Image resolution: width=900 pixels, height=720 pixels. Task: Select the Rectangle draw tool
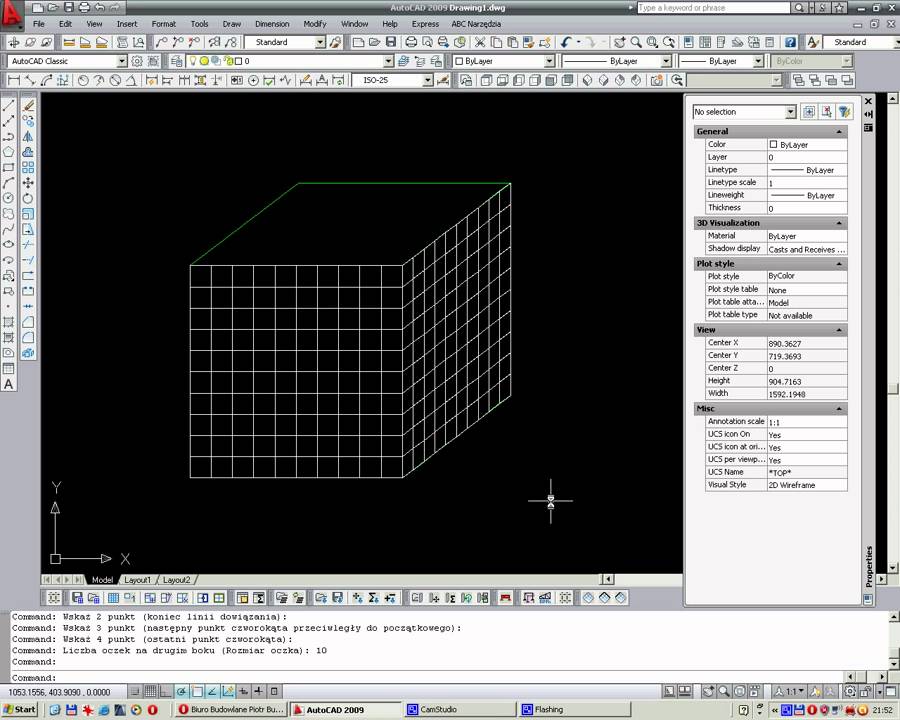coord(9,168)
